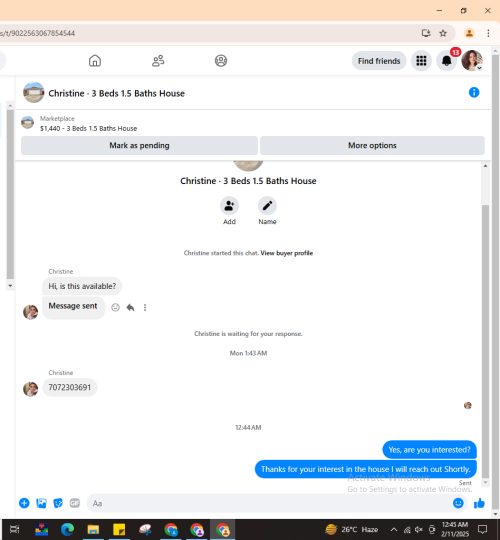
Task: Focus the Aa message input field
Action: (x=270, y=503)
